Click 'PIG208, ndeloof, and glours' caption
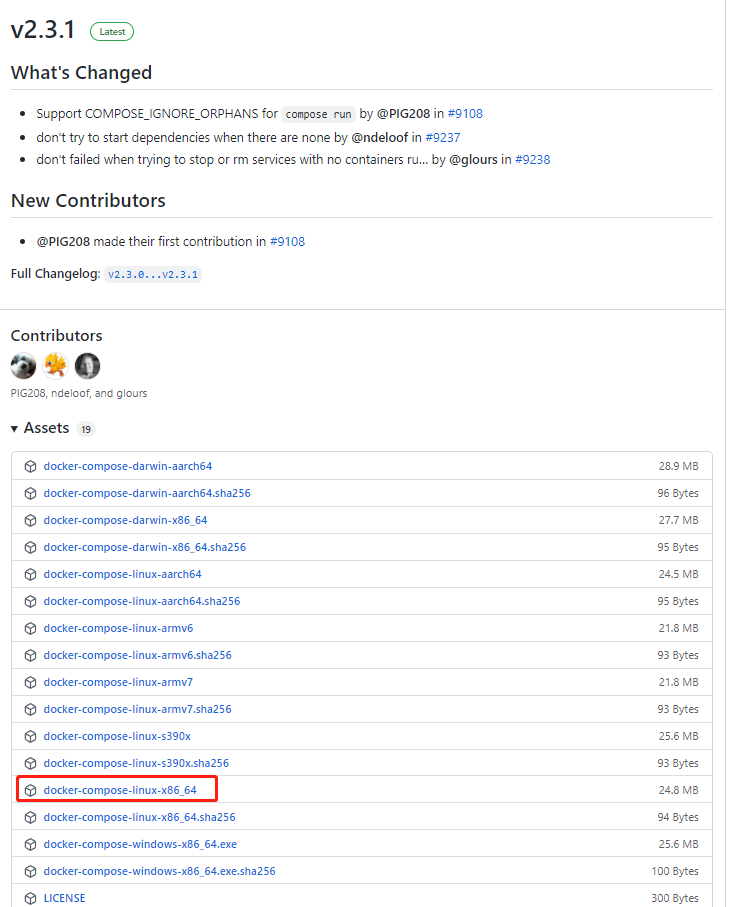The height and width of the screenshot is (907, 735). (79, 393)
